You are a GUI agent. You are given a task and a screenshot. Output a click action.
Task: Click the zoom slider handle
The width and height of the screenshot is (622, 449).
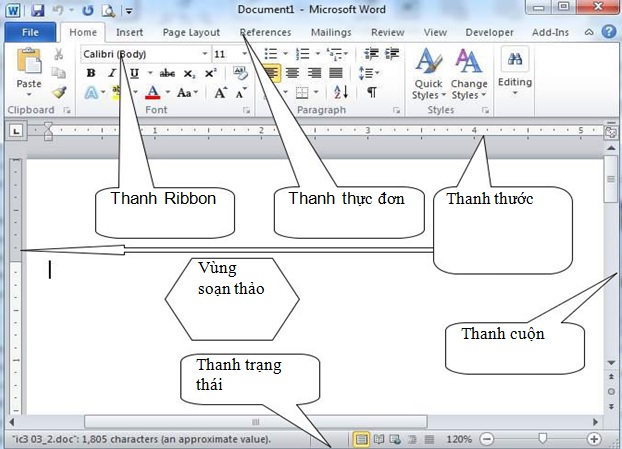click(x=543, y=438)
